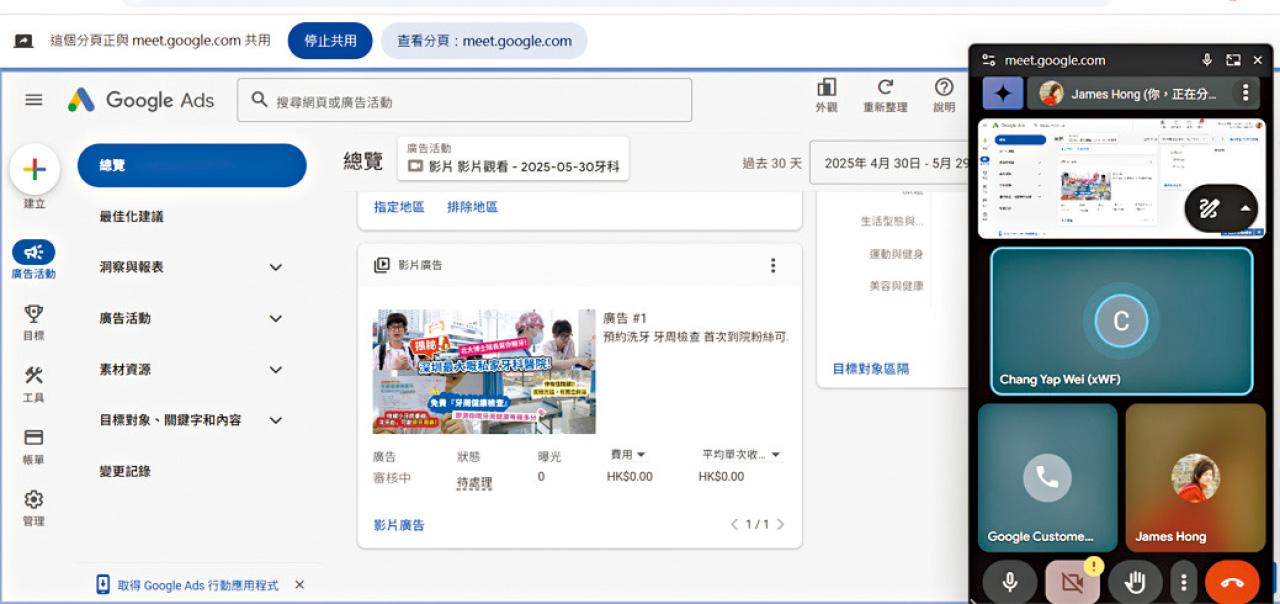The height and width of the screenshot is (604, 1280).
Task: Select the Recommendations menu item
Action: coord(131,216)
